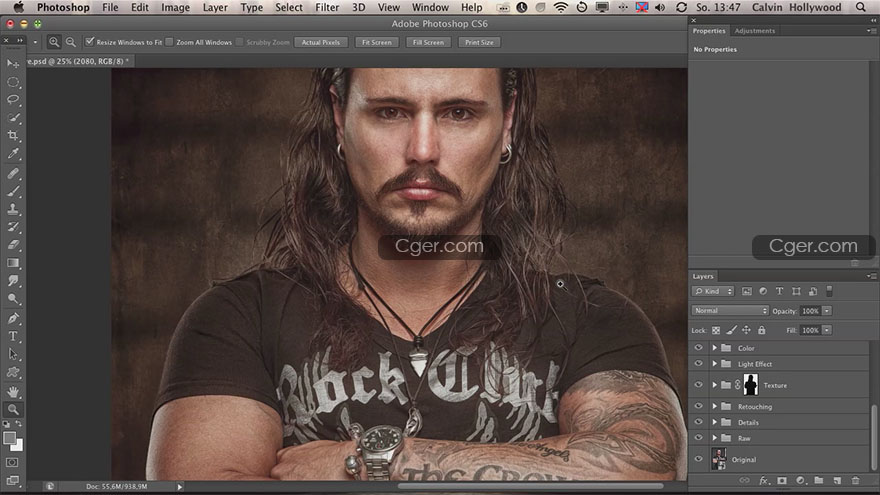Image resolution: width=880 pixels, height=495 pixels.
Task: Hide the Color group layer
Action: pos(698,348)
